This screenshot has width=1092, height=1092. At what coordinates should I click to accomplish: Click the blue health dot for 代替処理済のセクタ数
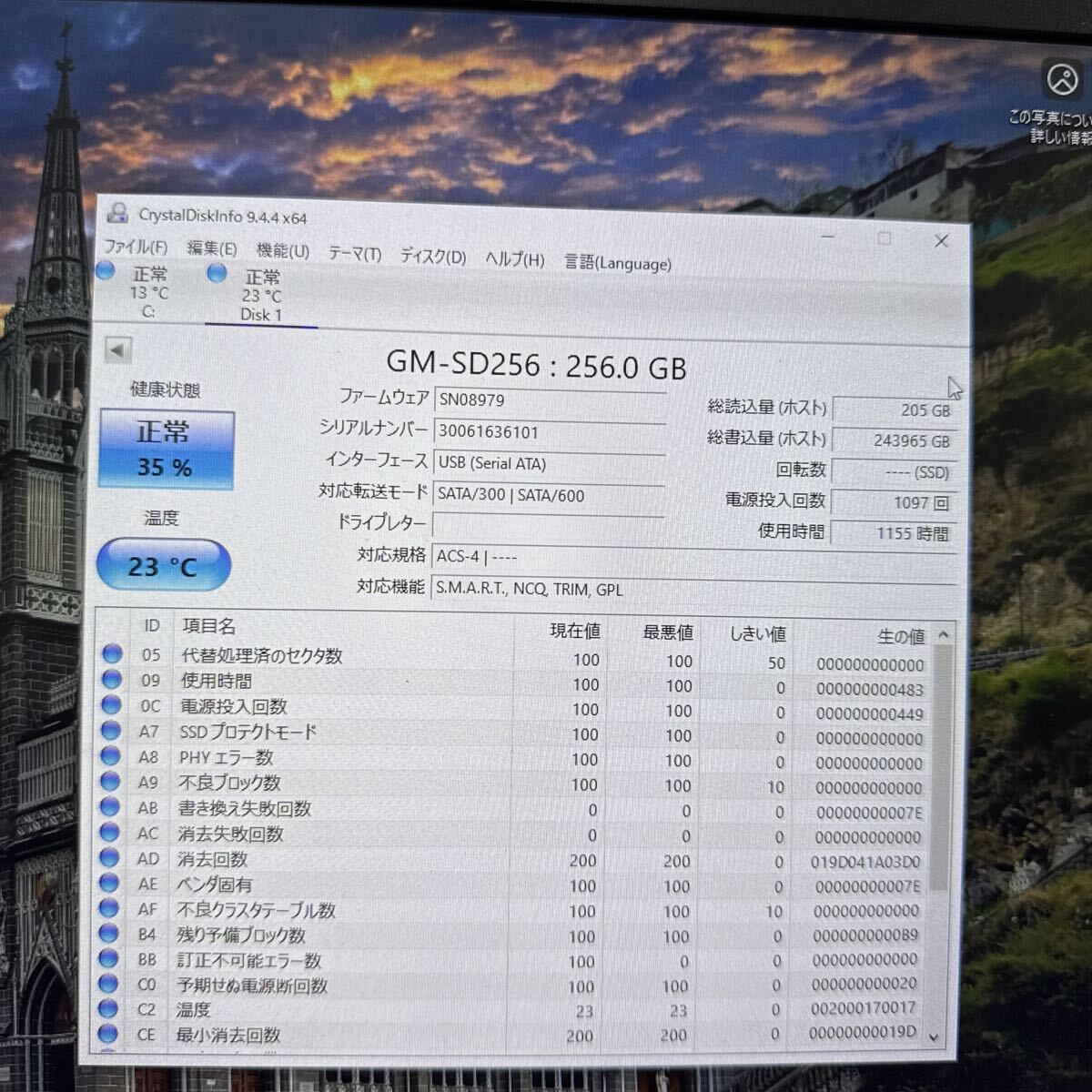(112, 652)
